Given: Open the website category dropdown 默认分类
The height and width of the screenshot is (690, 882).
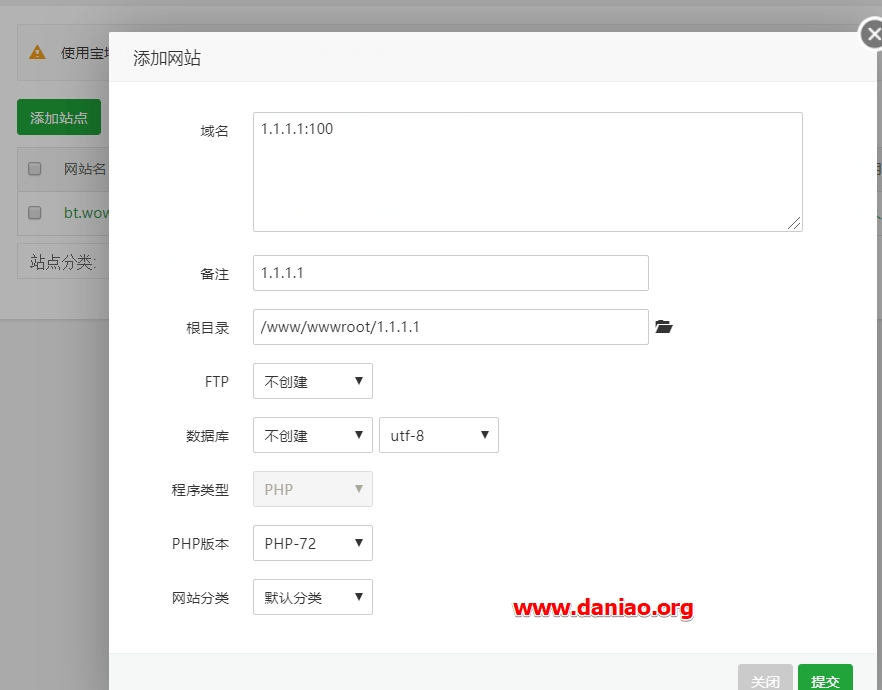Looking at the screenshot, I should click(x=313, y=597).
